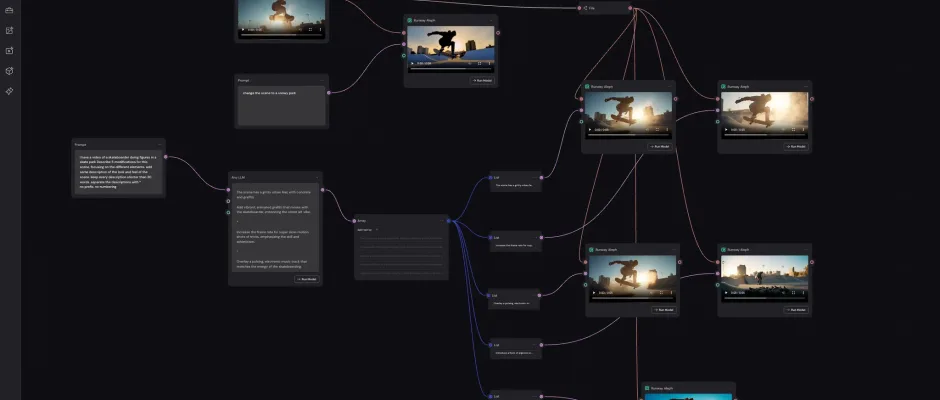The image size is (940, 400).
Task: Play the source video at the top left
Action: pyautogui.click(x=243, y=29)
